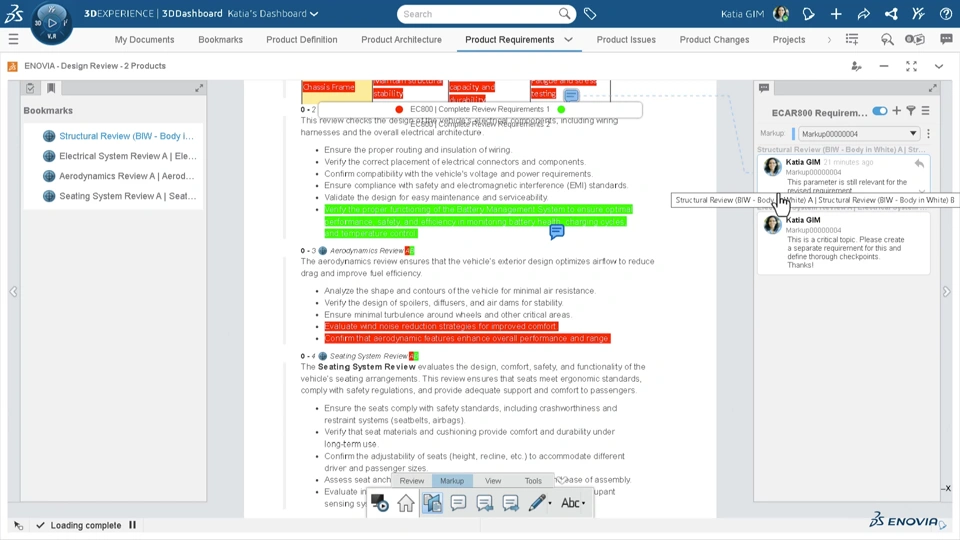Switch to Product Architecture tab
The image size is (960, 540).
coord(402,40)
